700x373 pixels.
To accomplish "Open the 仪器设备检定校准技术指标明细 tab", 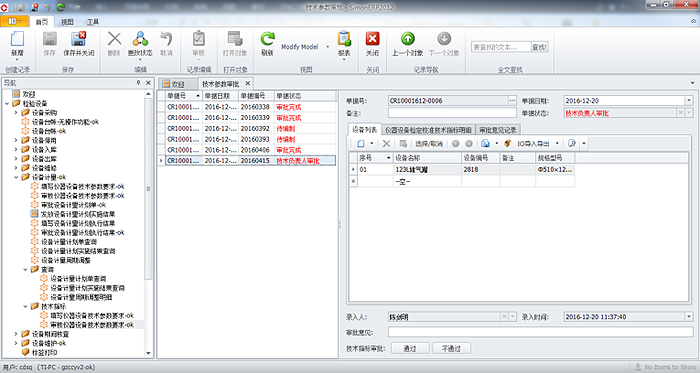I will [429, 130].
